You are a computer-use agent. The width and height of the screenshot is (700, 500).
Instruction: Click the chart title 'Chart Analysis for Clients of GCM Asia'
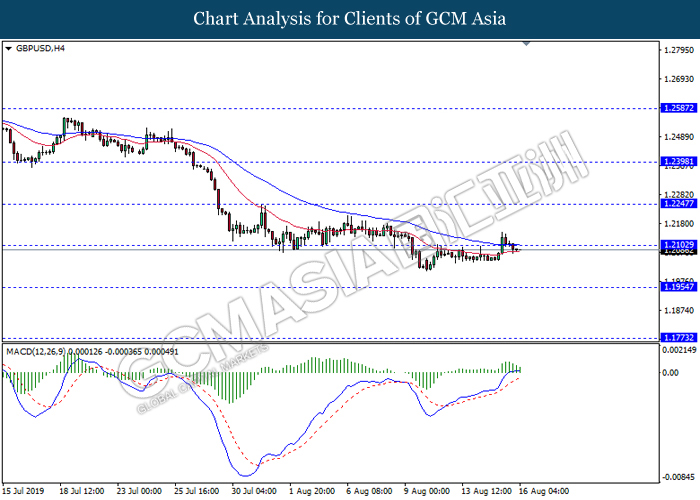(x=350, y=18)
